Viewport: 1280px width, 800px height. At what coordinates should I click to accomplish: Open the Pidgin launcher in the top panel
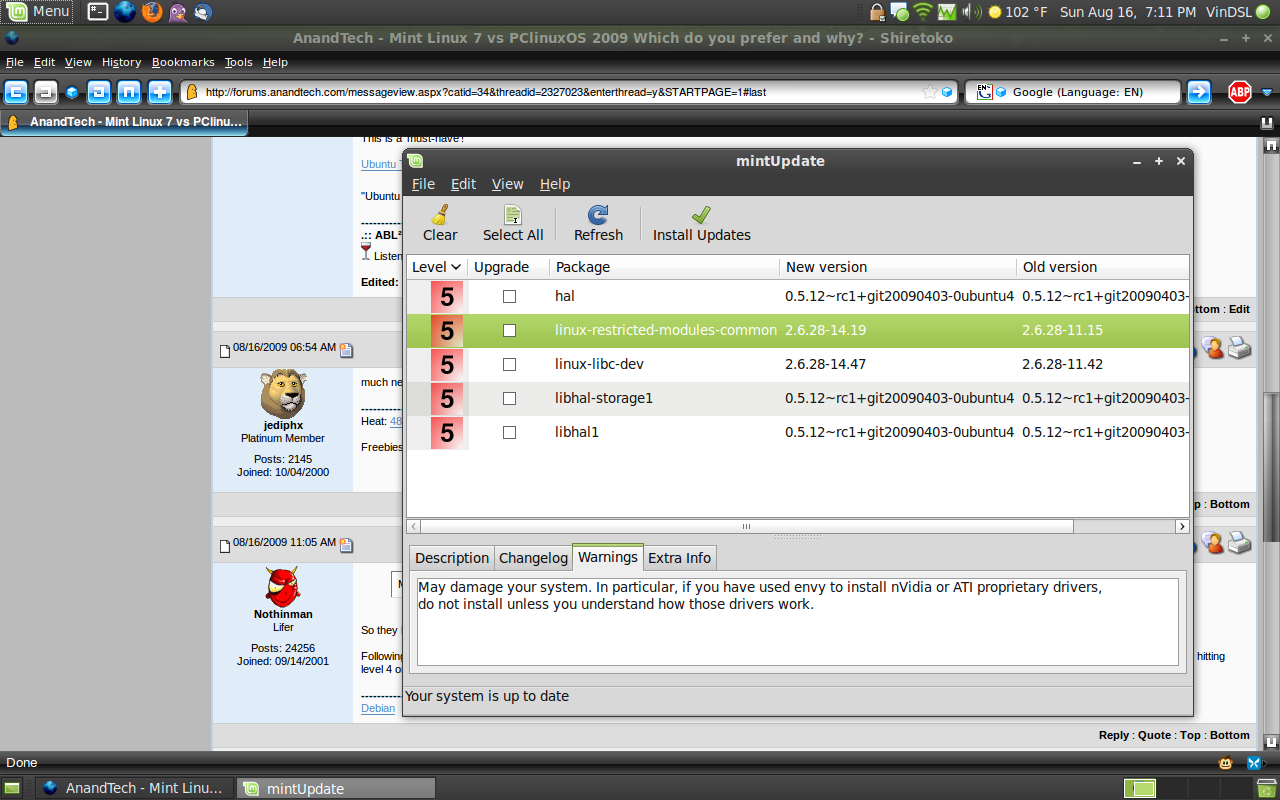178,12
